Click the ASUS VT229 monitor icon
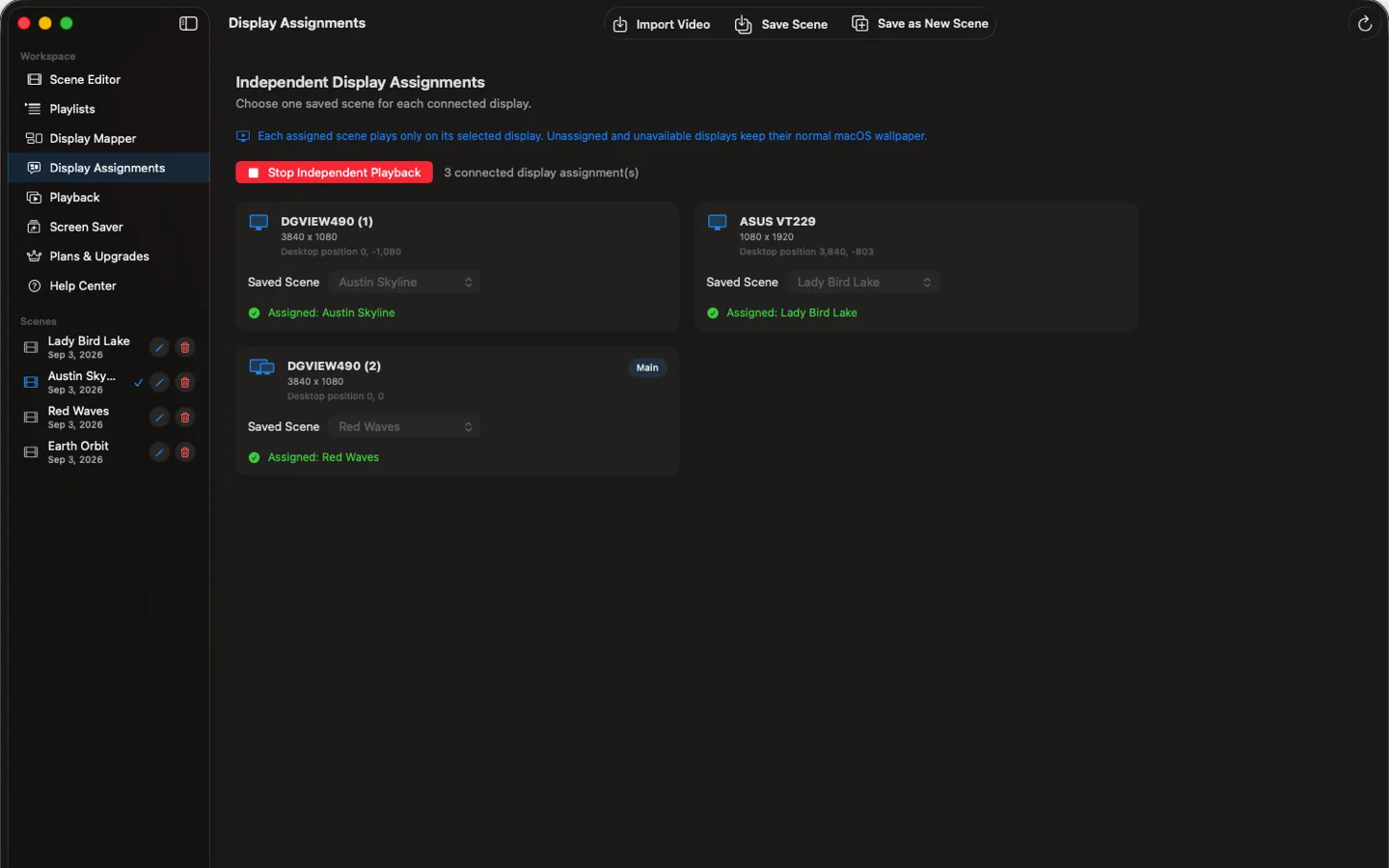 (718, 223)
